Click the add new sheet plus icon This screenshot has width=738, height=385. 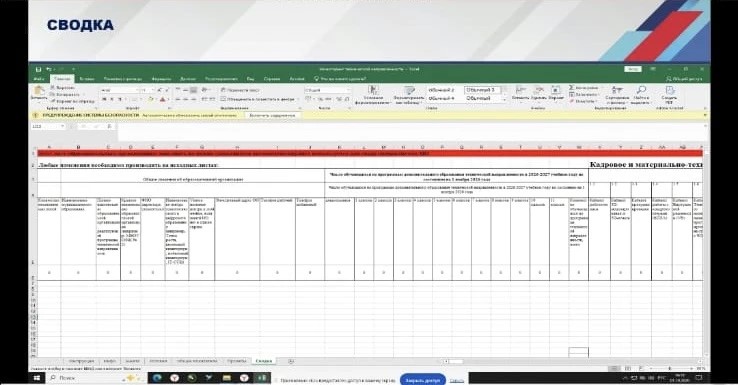tap(291, 361)
